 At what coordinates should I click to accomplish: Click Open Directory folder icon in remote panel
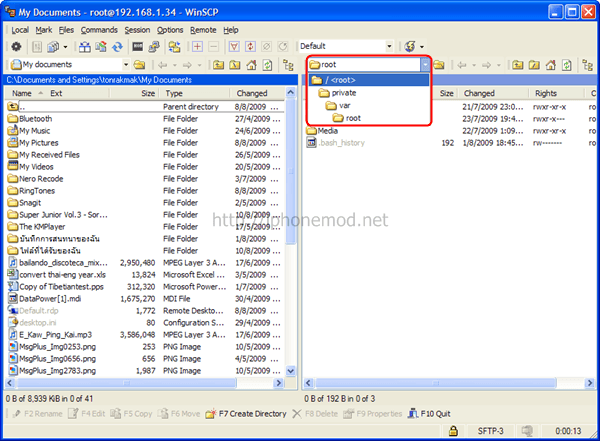[439, 65]
